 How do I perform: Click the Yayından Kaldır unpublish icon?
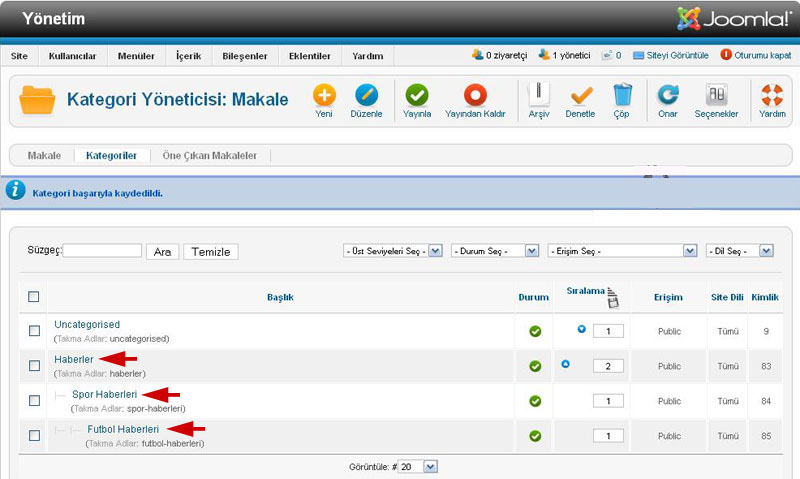click(475, 95)
